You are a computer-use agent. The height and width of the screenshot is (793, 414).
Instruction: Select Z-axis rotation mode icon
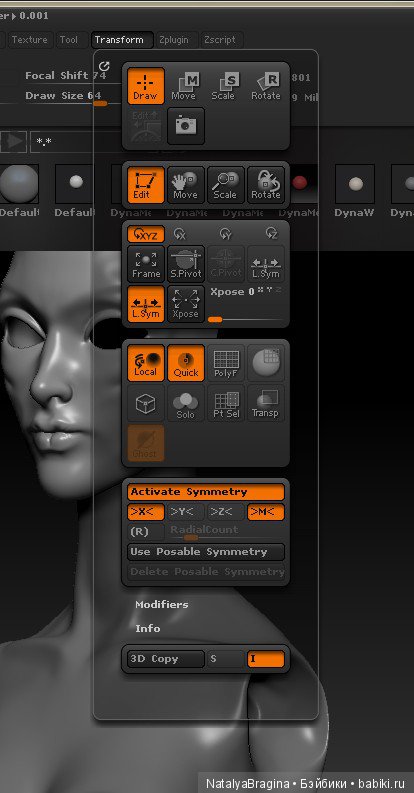click(272, 234)
